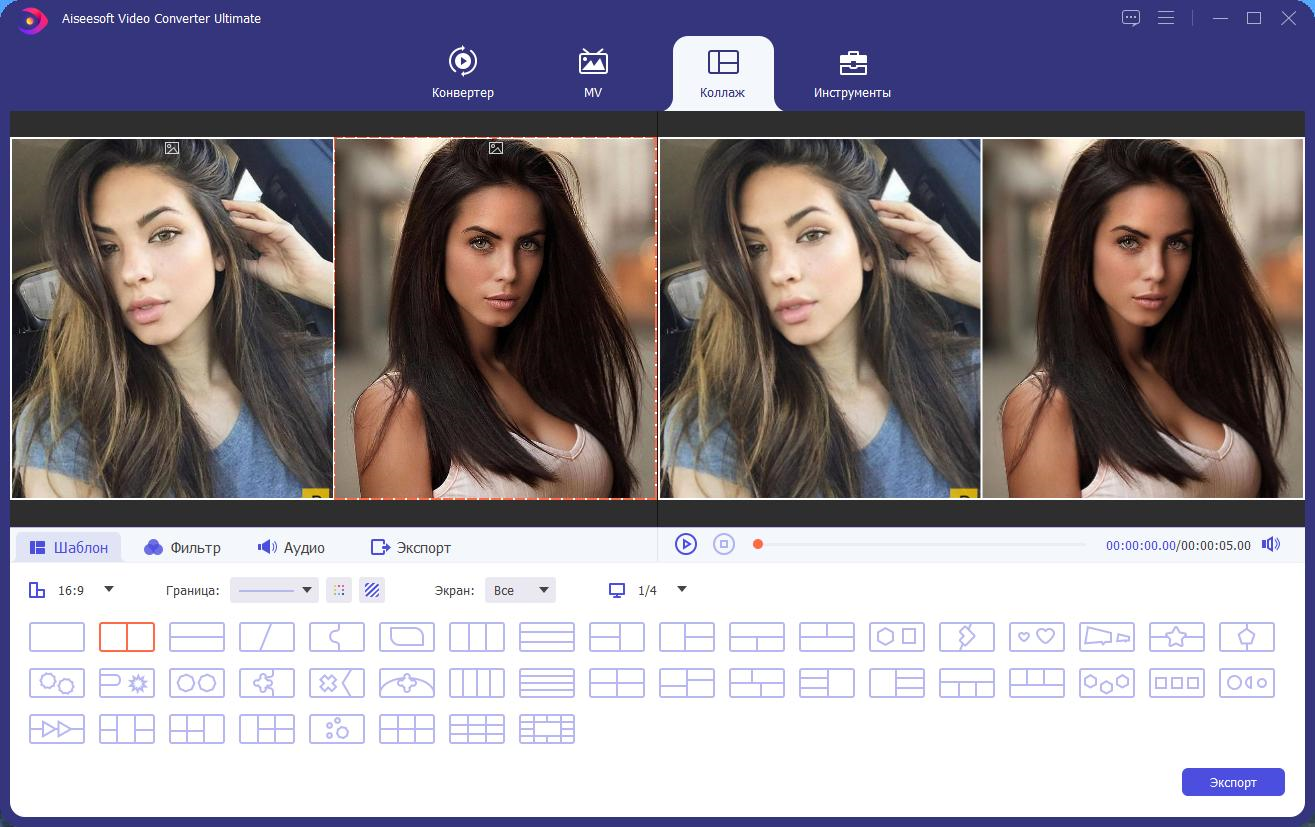Select the double arrows collage template

[x=57, y=729]
